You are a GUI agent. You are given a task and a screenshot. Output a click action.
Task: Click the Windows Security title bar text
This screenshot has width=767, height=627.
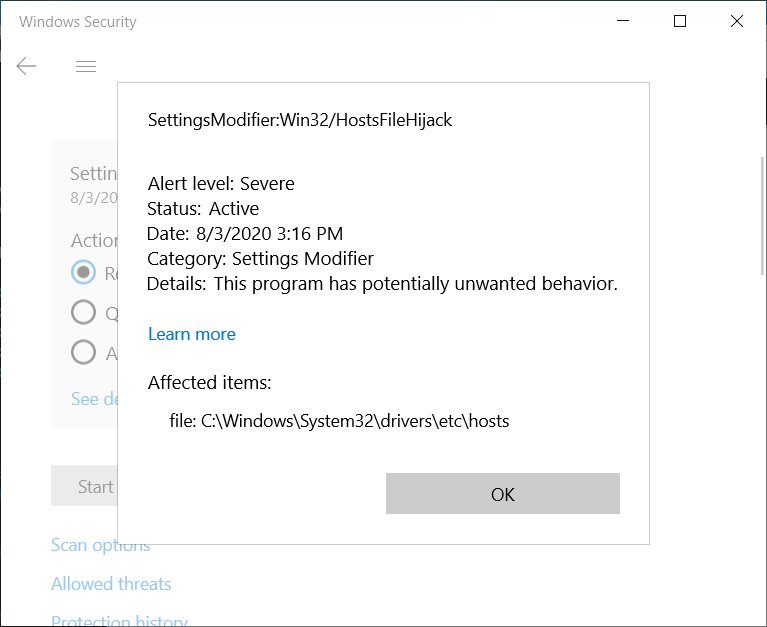pos(77,22)
